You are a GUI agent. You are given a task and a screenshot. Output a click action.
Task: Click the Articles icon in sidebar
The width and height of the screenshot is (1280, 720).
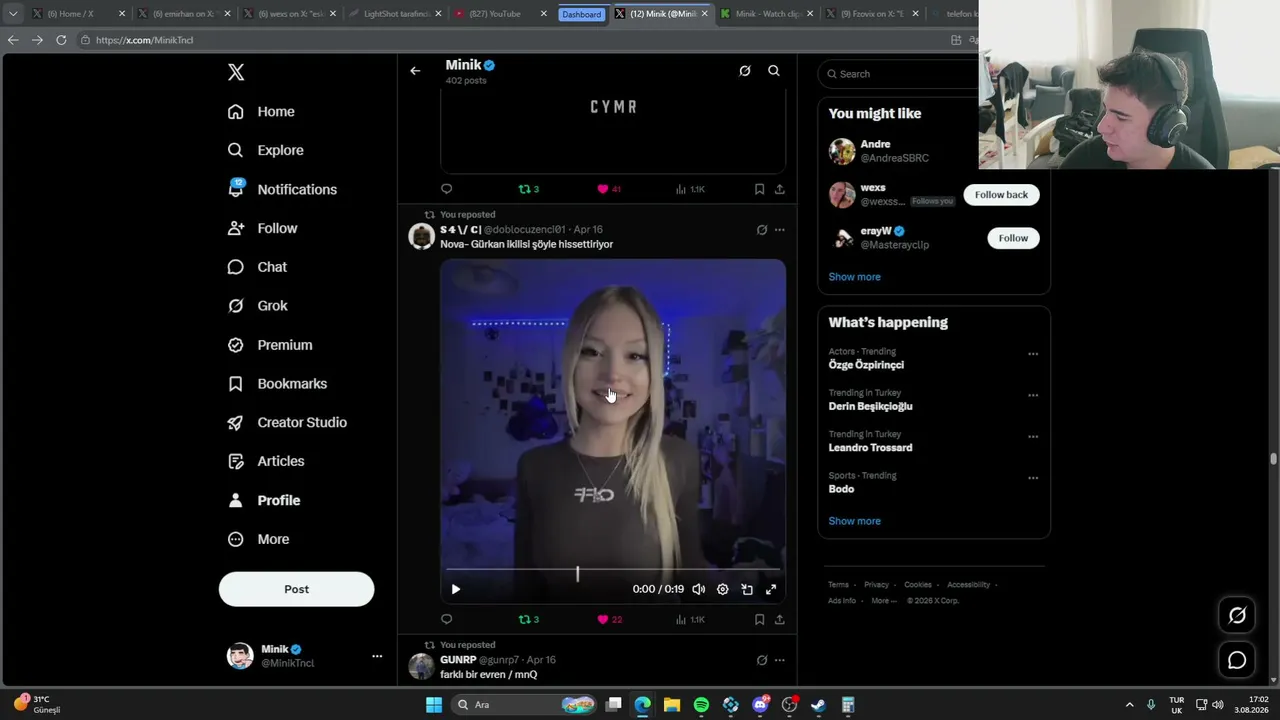coord(236,461)
